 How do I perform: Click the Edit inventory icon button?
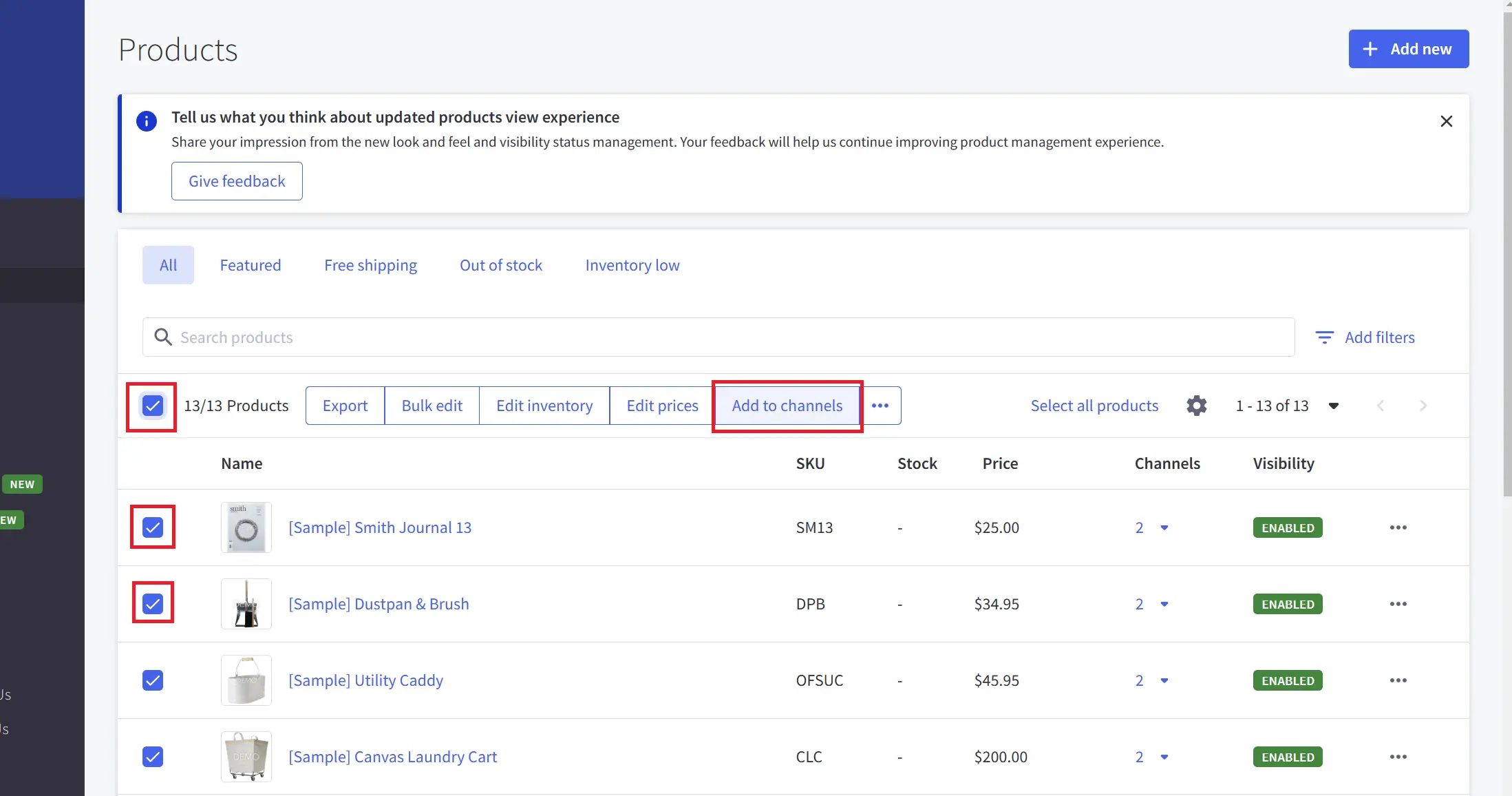tap(544, 405)
